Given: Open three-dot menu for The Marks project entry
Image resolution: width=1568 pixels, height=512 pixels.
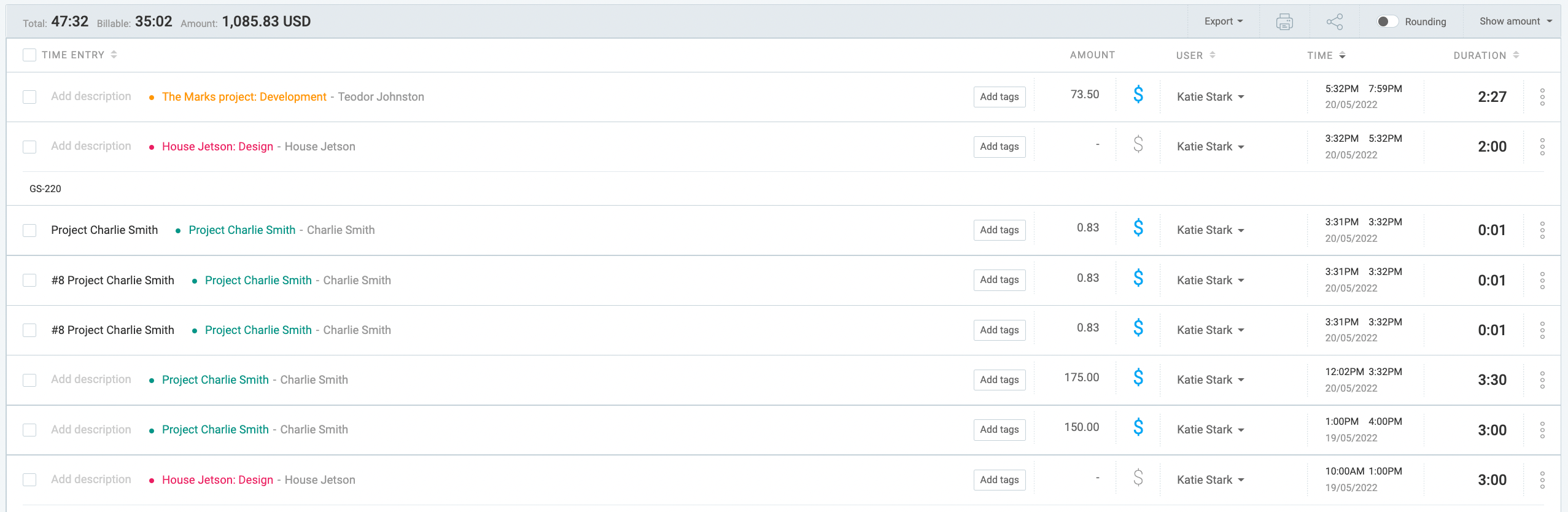Looking at the screenshot, I should 1542,97.
